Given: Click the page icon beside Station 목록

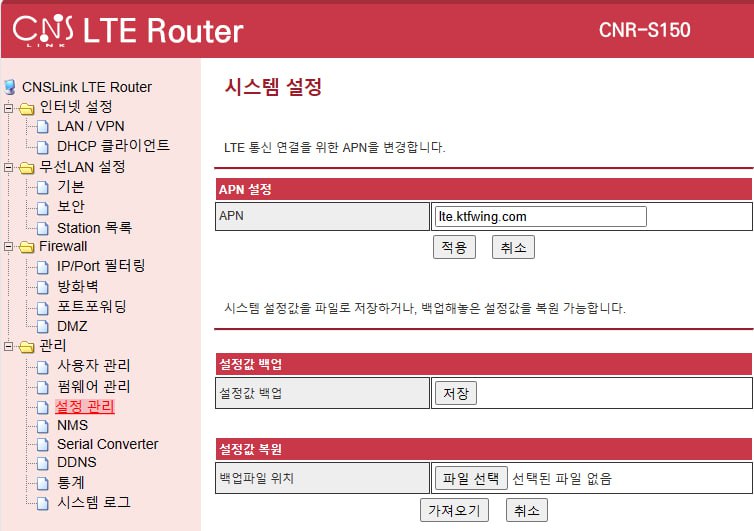Looking at the screenshot, I should tap(43, 227).
